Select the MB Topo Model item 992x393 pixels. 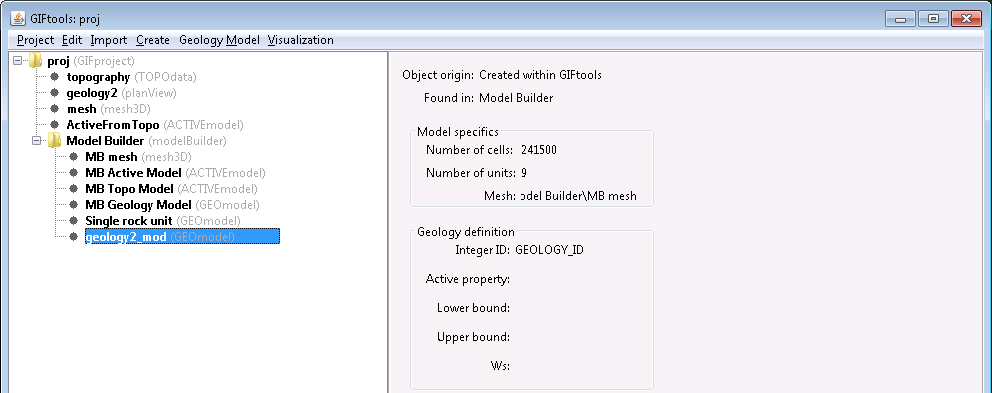(x=171, y=189)
